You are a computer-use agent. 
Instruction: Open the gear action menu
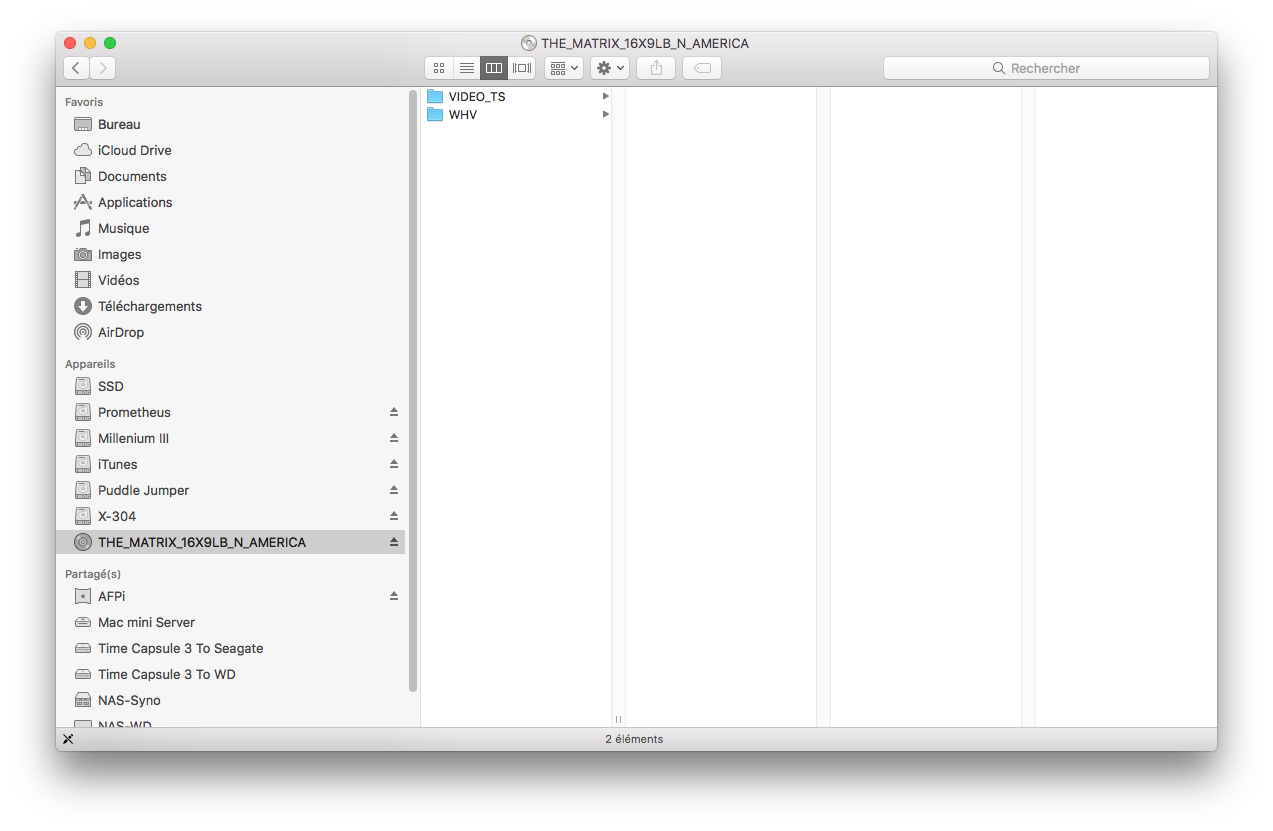point(610,68)
